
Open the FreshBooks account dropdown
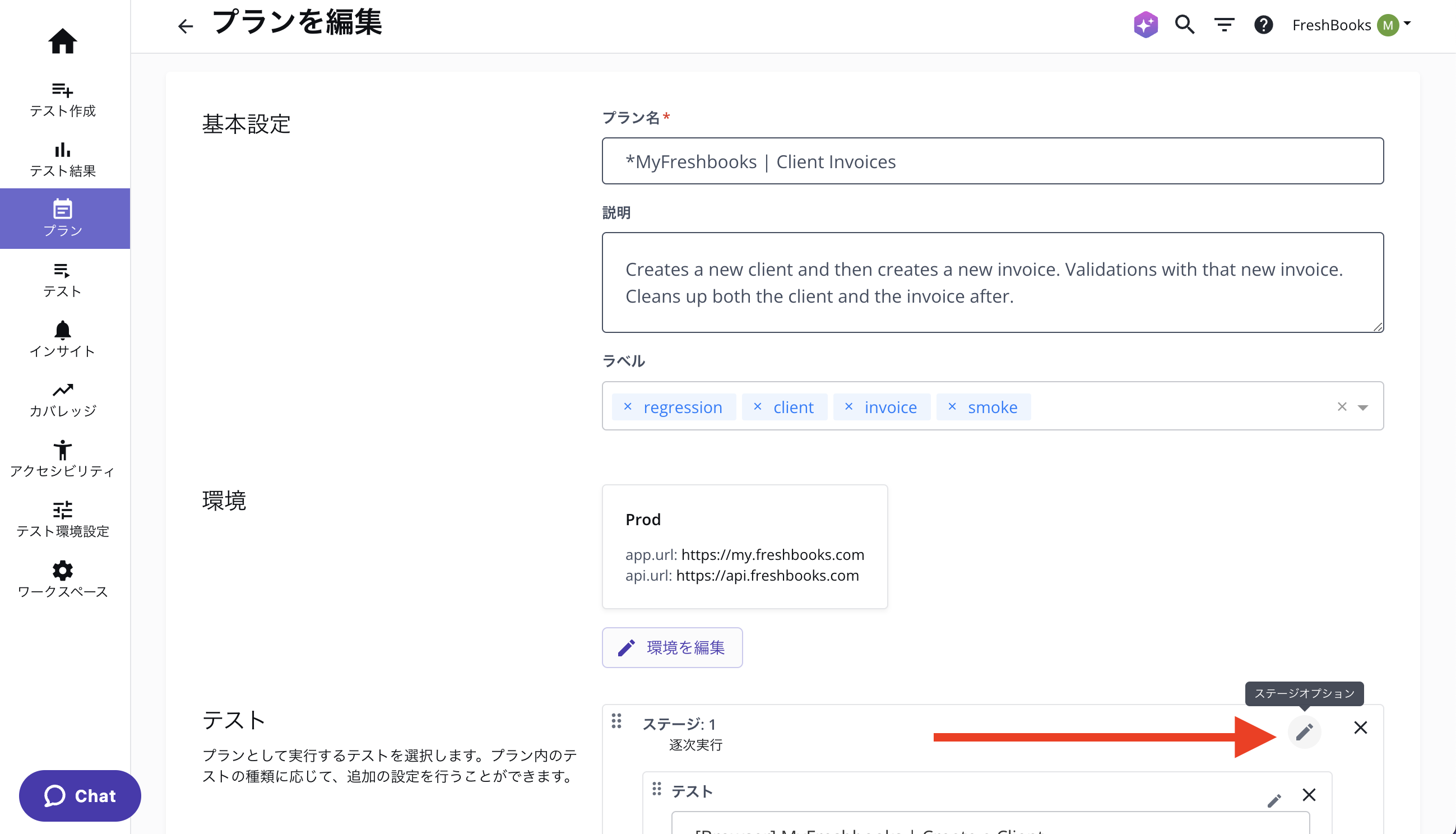(x=1351, y=25)
